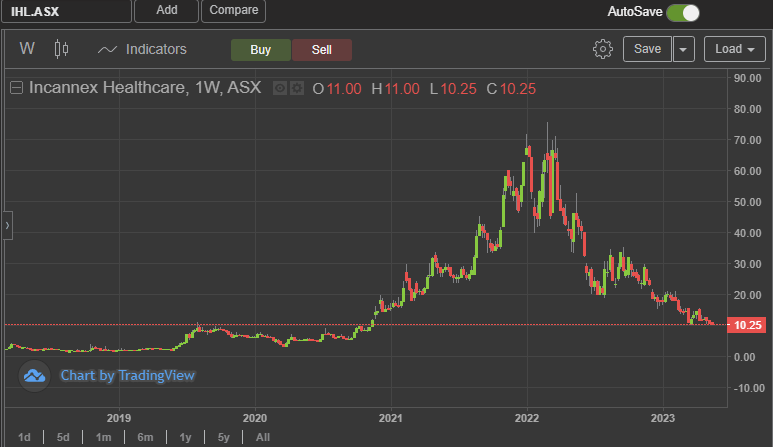Screen dimensions: 773x447
Task: Click the Compare button
Action: click(x=234, y=10)
